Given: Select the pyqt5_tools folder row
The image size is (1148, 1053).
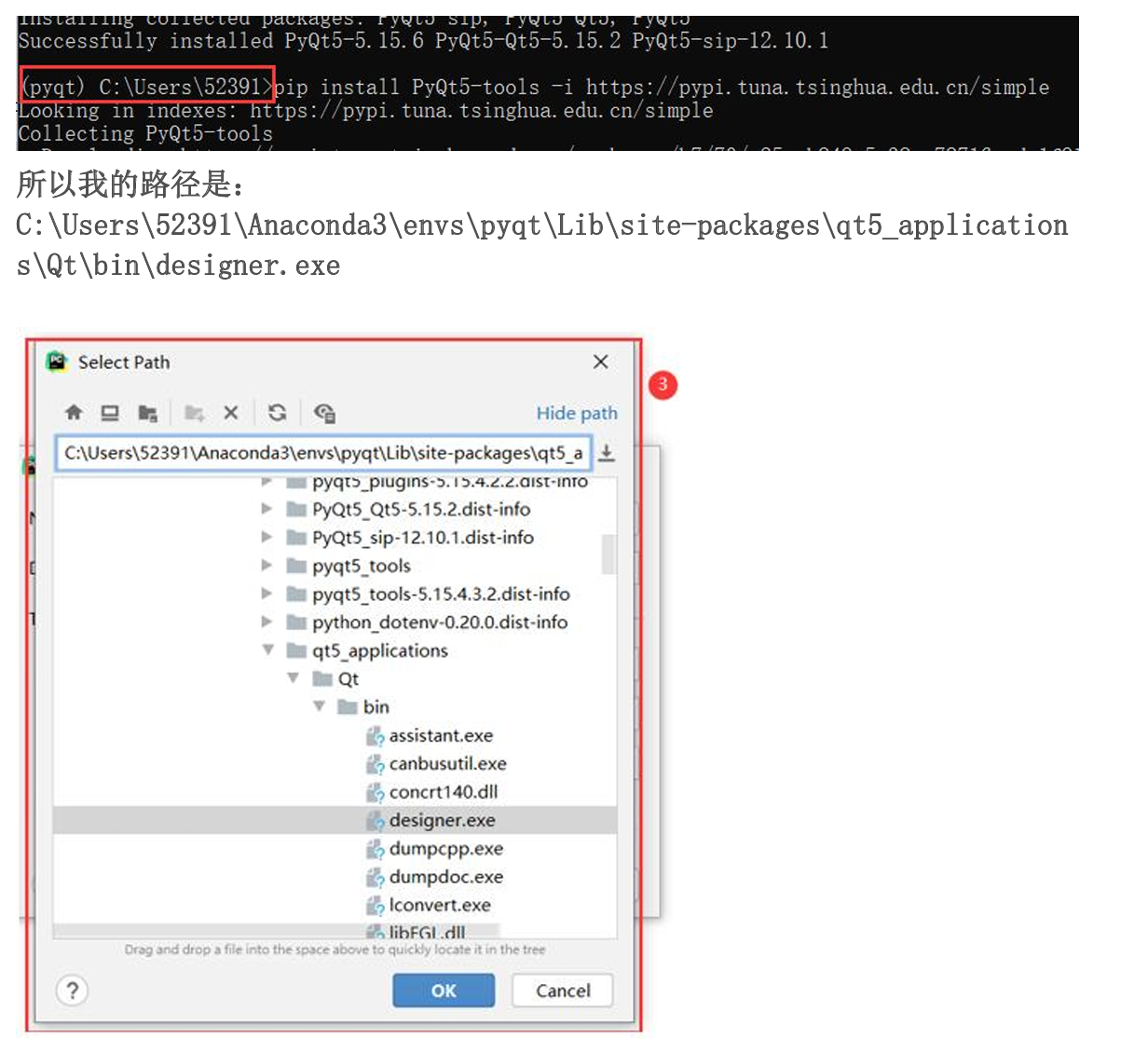Looking at the screenshot, I should coord(335,566).
